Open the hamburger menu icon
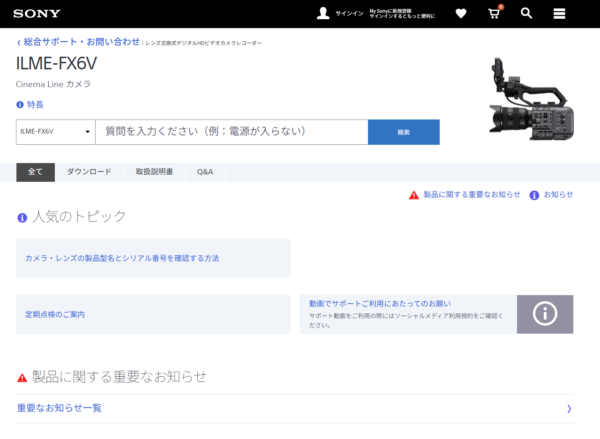The width and height of the screenshot is (600, 439). (x=559, y=14)
